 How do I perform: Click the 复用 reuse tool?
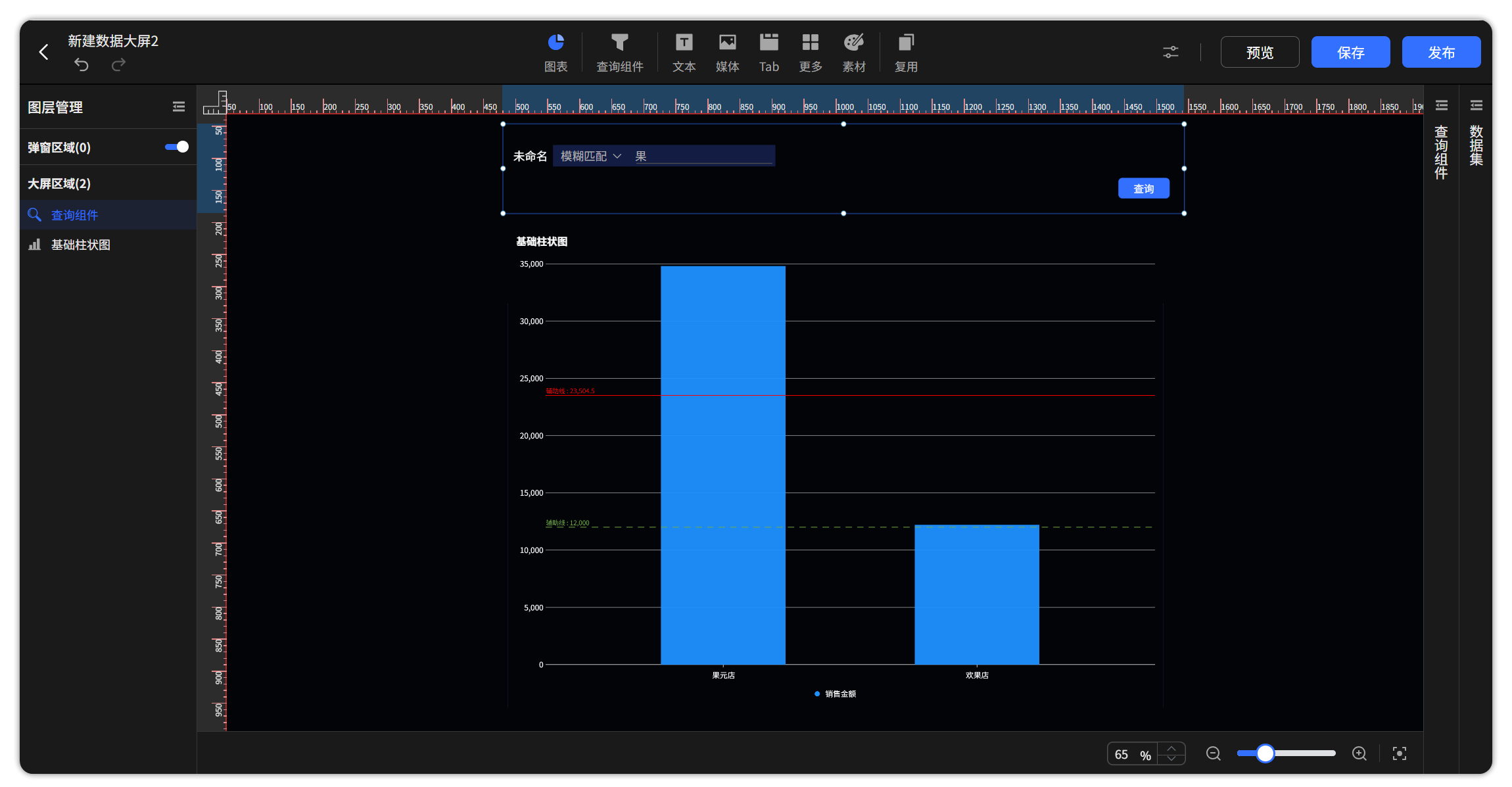tap(906, 53)
